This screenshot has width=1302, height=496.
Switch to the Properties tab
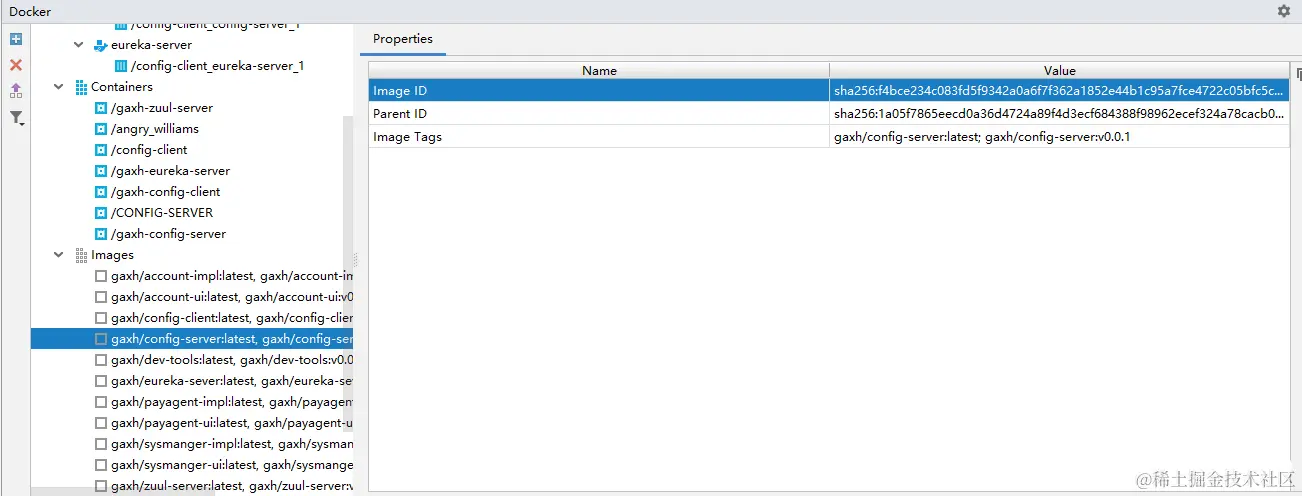pyautogui.click(x=403, y=40)
